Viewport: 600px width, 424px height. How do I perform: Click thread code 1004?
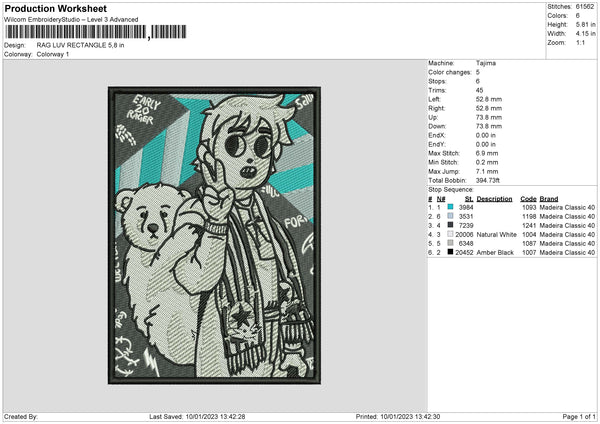[529, 235]
